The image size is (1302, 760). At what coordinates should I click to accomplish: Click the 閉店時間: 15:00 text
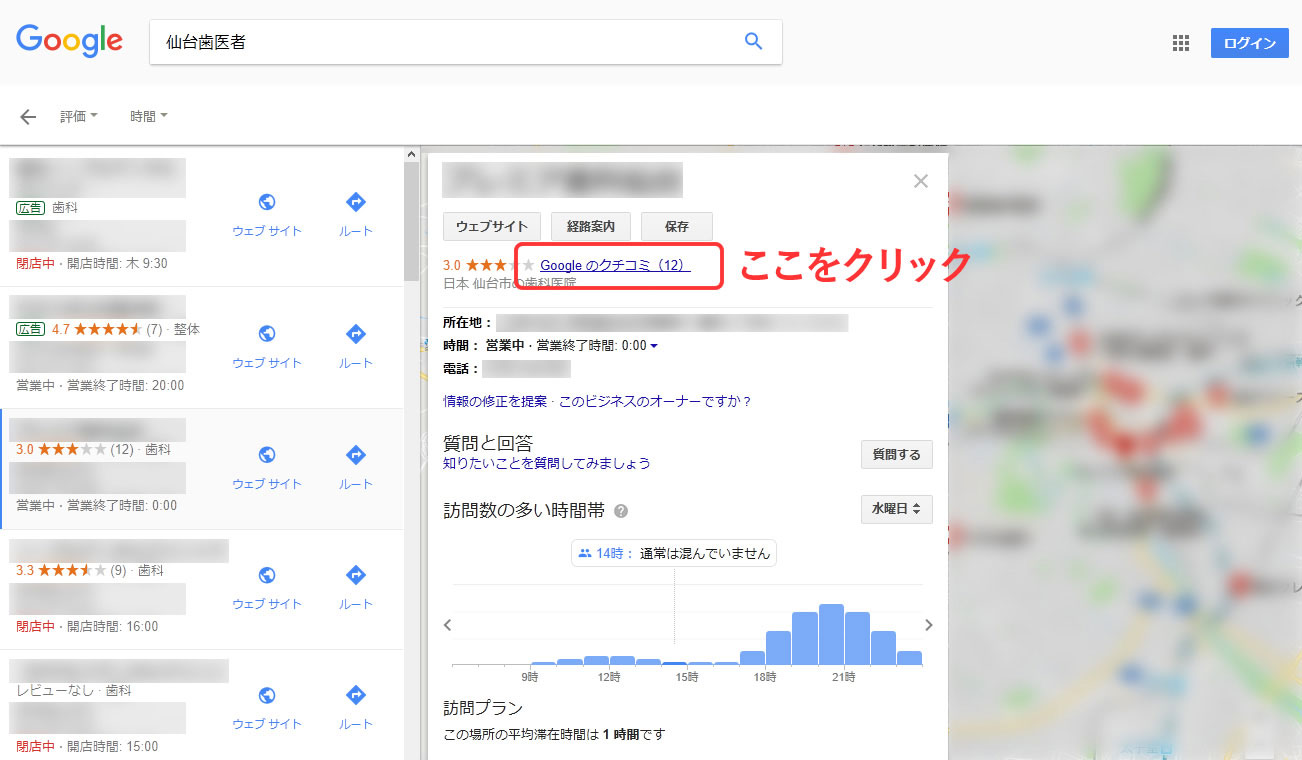(112, 746)
